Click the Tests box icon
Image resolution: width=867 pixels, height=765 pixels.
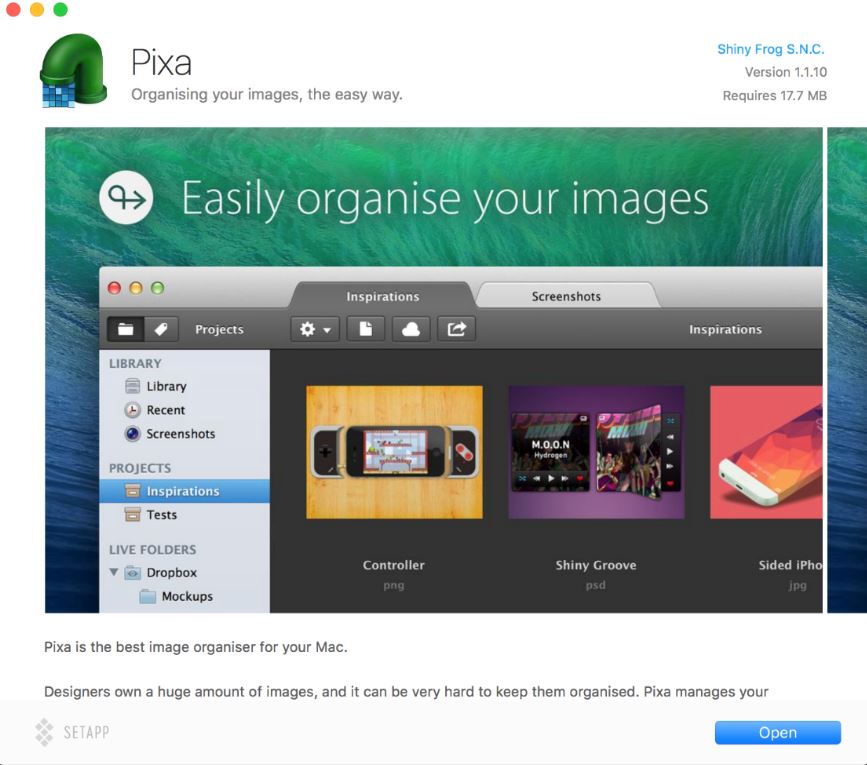pyautogui.click(x=133, y=515)
